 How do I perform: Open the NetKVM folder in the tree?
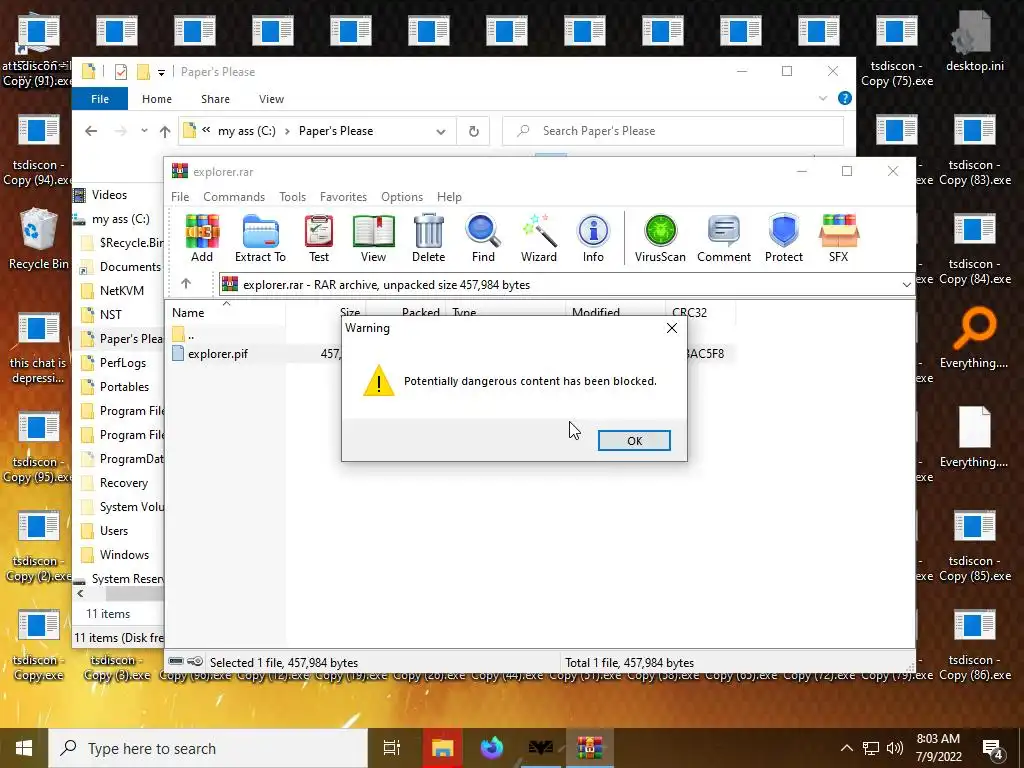click(x=121, y=291)
